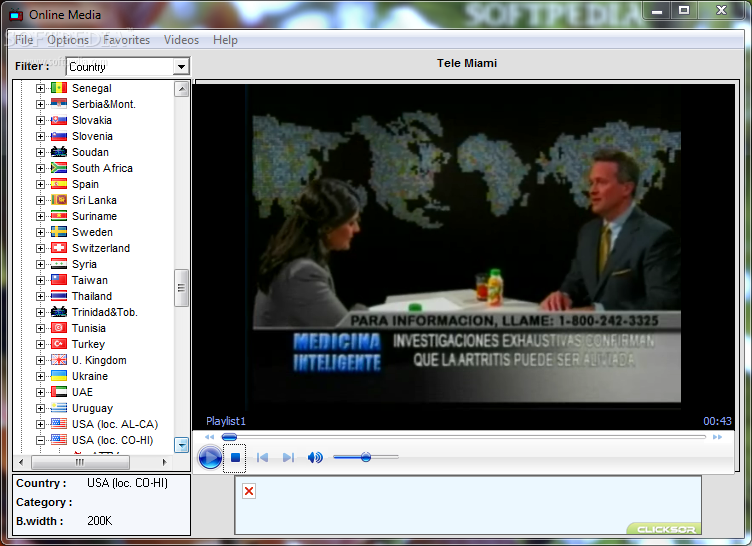Click the Online Media app icon in the title bar

[x=16, y=15]
